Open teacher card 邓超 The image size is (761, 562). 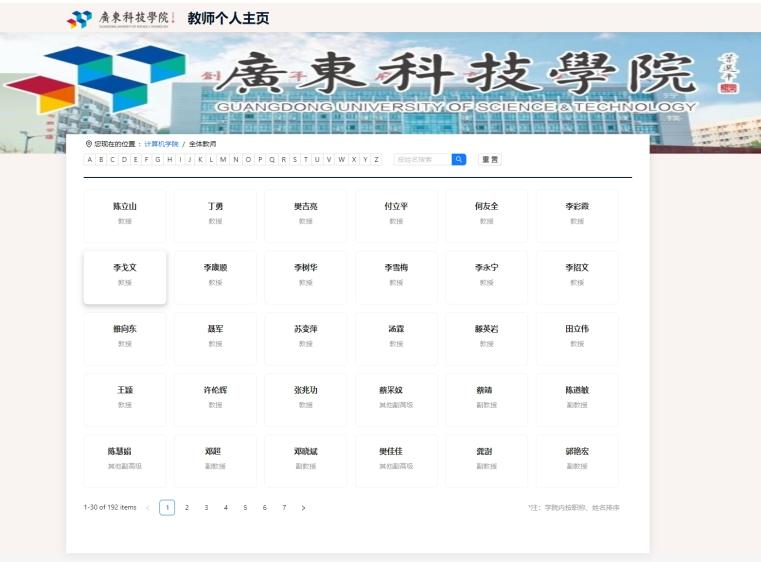215,461
